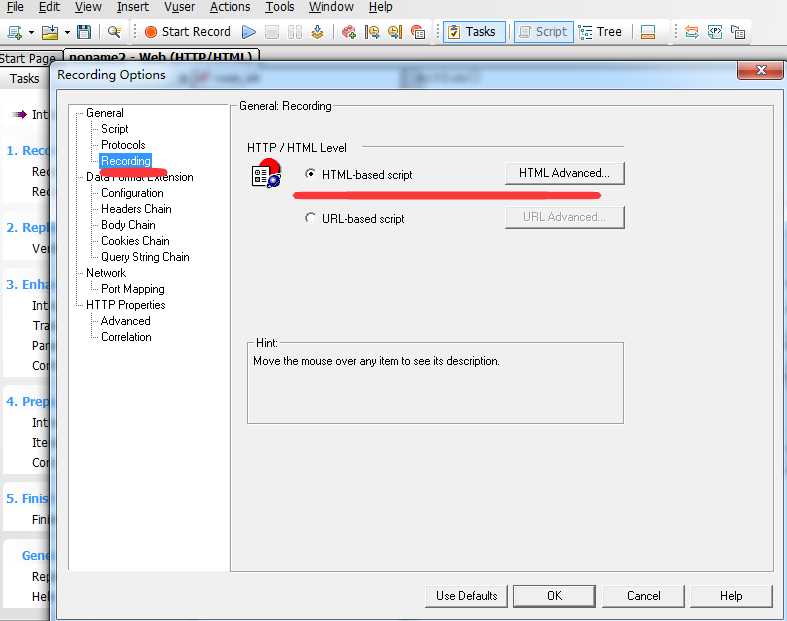Image resolution: width=787 pixels, height=621 pixels.
Task: Select Port Mapping in the tree
Action: (x=133, y=289)
